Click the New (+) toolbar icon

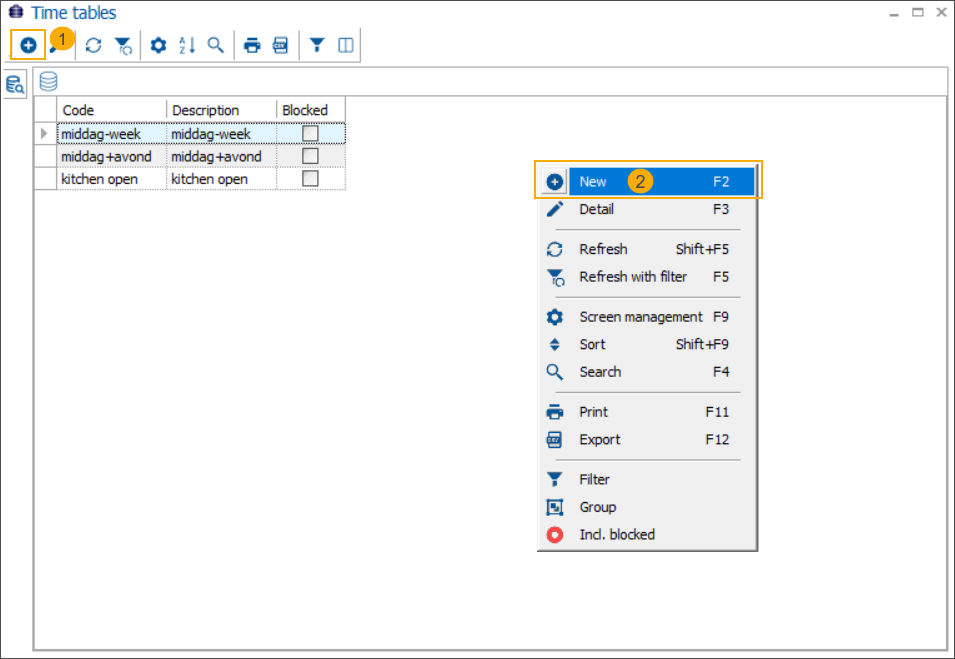click(28, 45)
